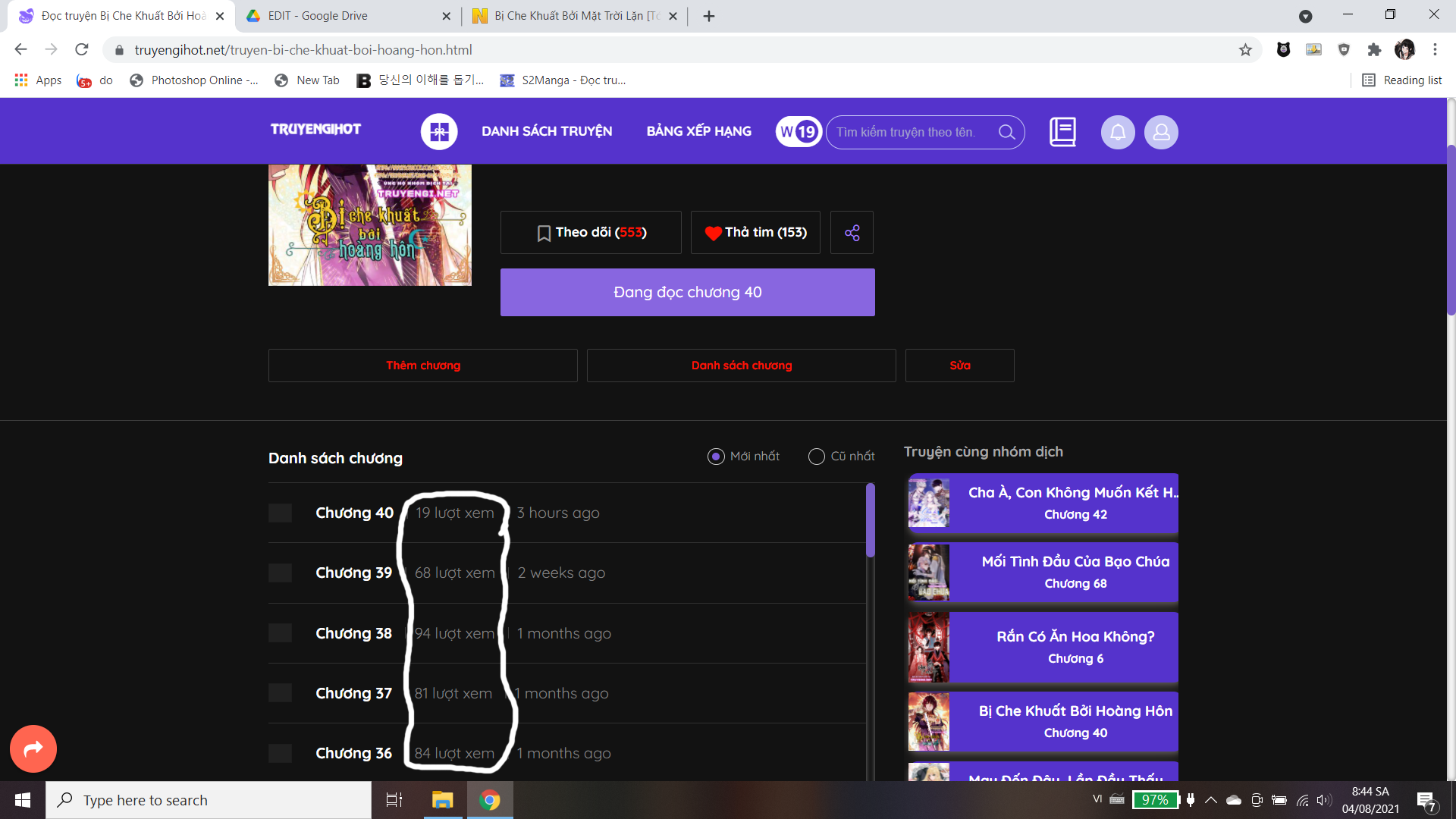
Task: Open the reading list book icon in header
Action: tap(1062, 132)
